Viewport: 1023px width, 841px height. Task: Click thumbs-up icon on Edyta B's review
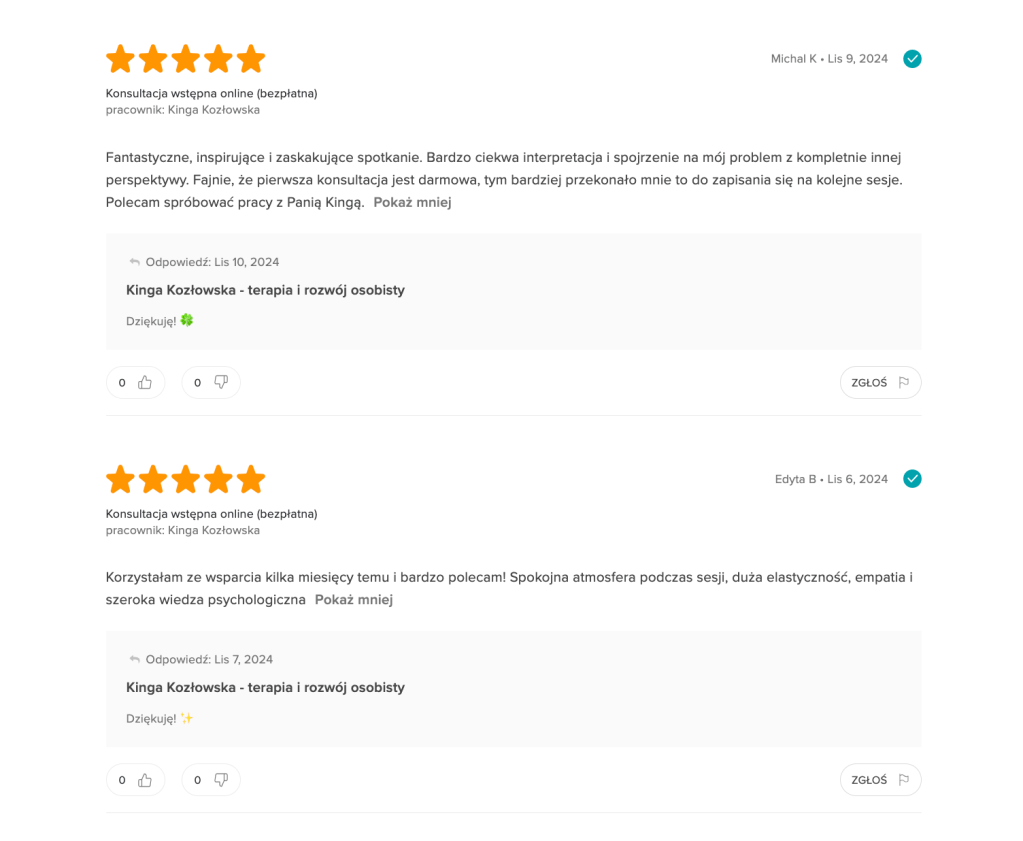coord(145,780)
